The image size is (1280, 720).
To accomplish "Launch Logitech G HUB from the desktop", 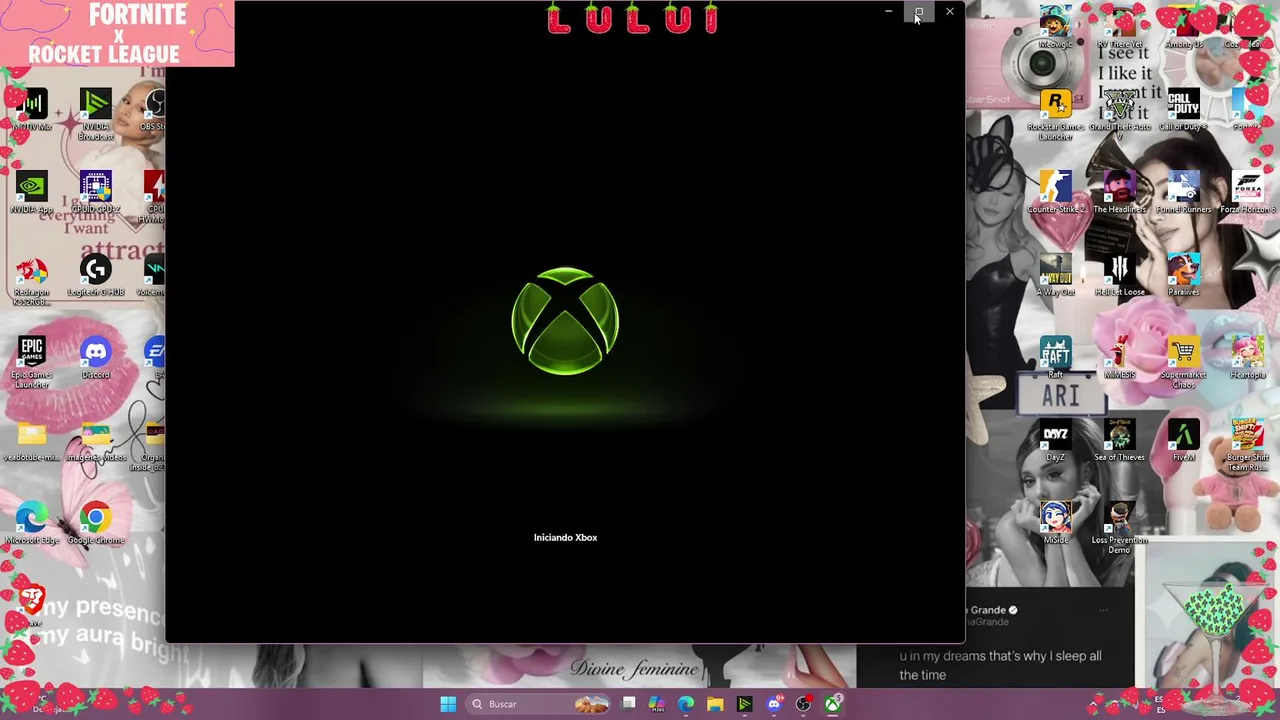I will pyautogui.click(x=96, y=276).
